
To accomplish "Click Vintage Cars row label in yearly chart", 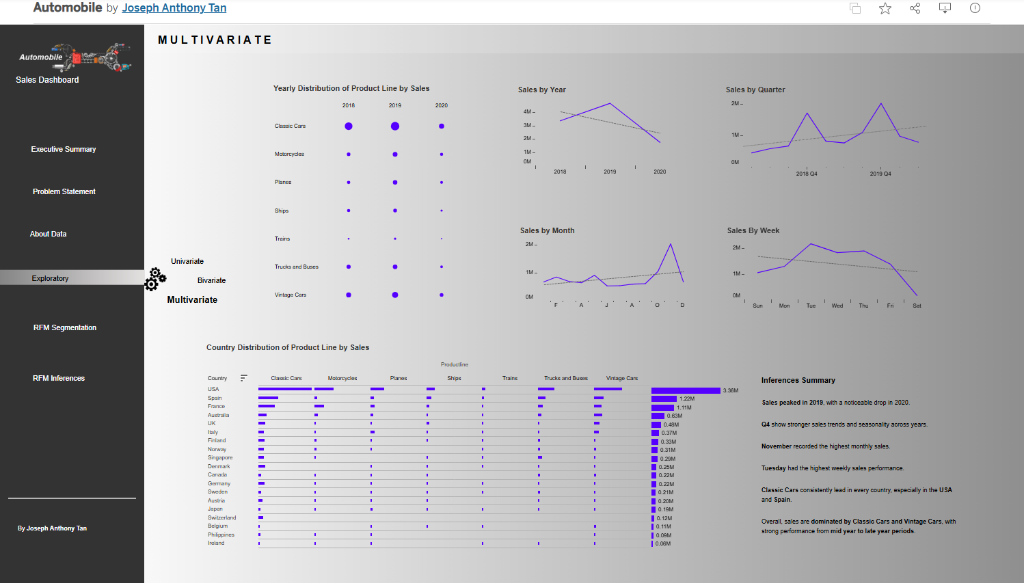I will [x=290, y=295].
